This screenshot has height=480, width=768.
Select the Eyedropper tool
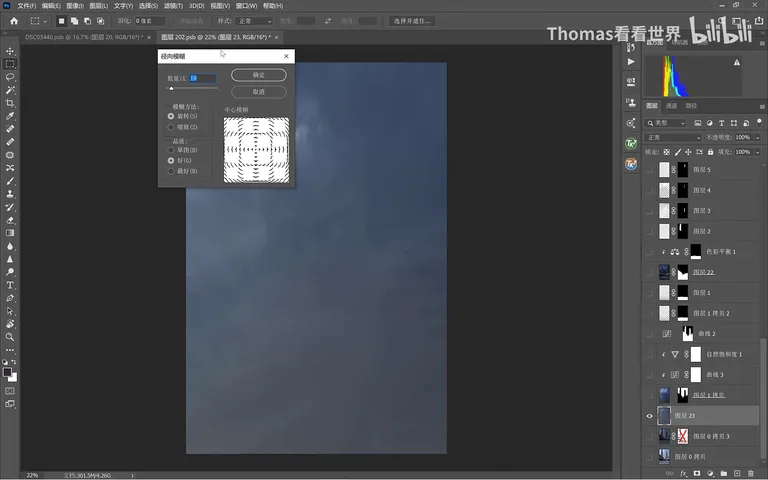tap(10, 116)
